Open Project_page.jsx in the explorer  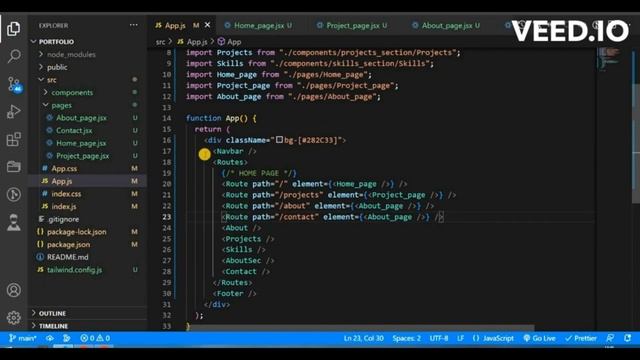pos(82,156)
